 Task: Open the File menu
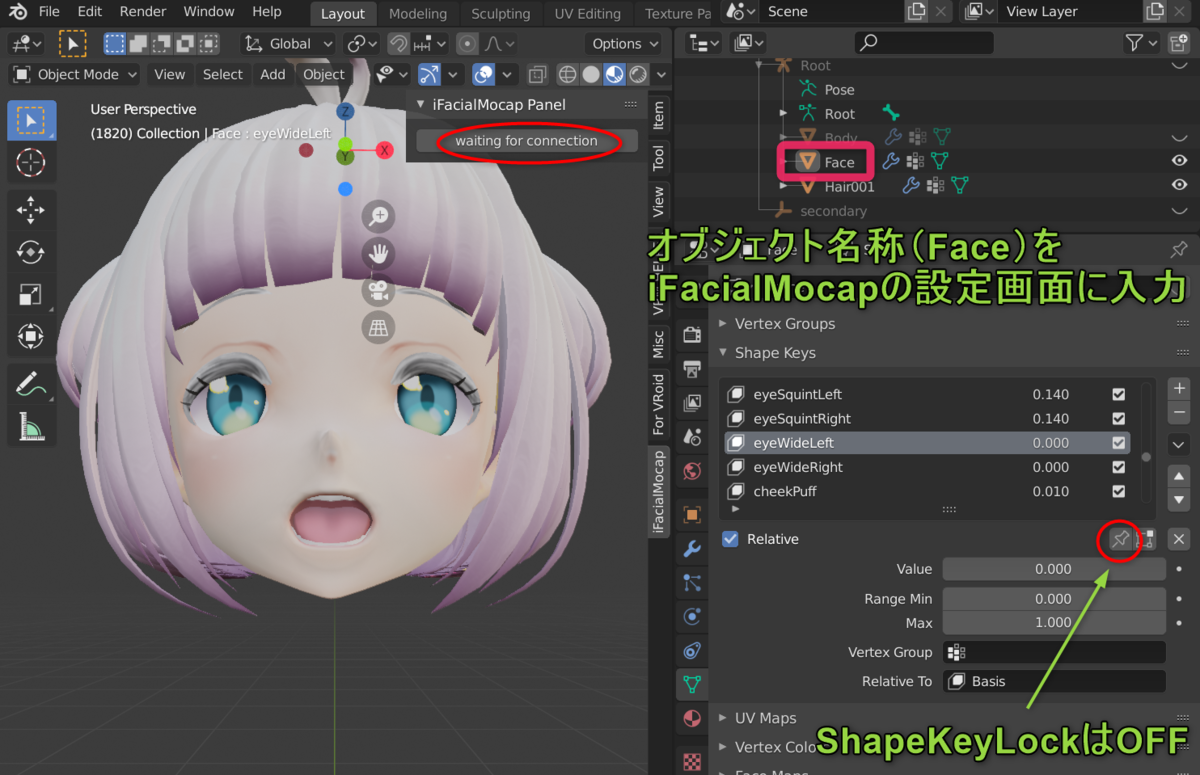(x=49, y=12)
